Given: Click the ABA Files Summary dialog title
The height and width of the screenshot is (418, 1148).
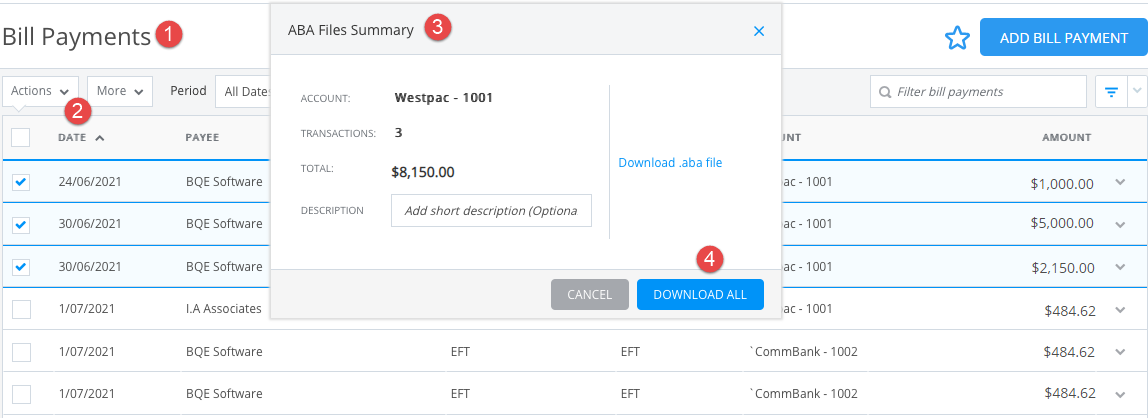Looking at the screenshot, I should click(x=351, y=30).
